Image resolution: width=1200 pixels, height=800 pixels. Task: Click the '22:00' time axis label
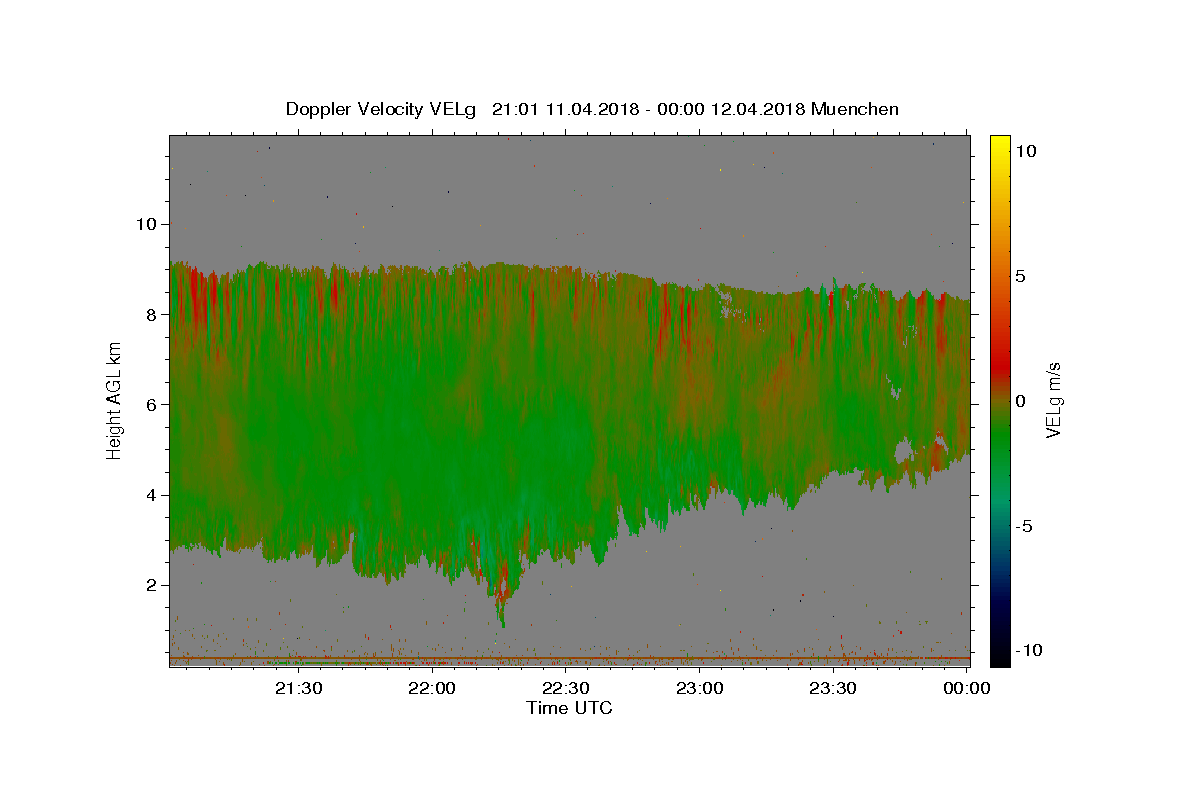(x=433, y=688)
